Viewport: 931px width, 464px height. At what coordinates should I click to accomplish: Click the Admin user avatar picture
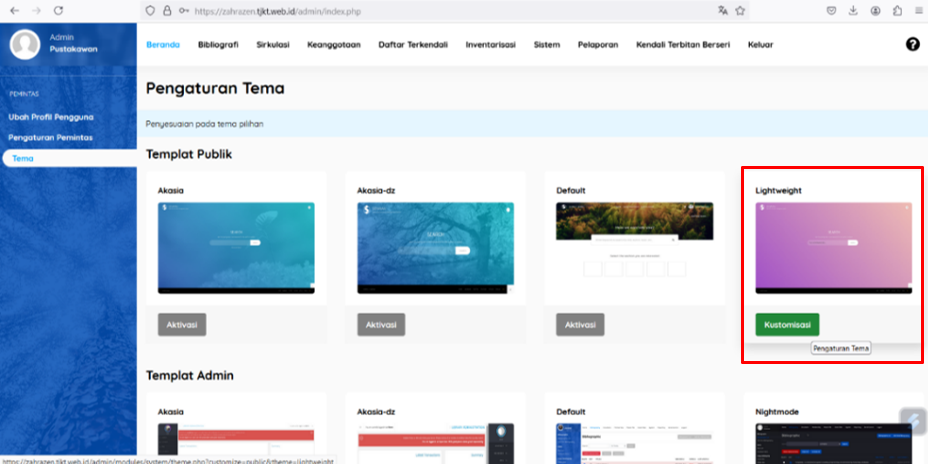pyautogui.click(x=23, y=44)
